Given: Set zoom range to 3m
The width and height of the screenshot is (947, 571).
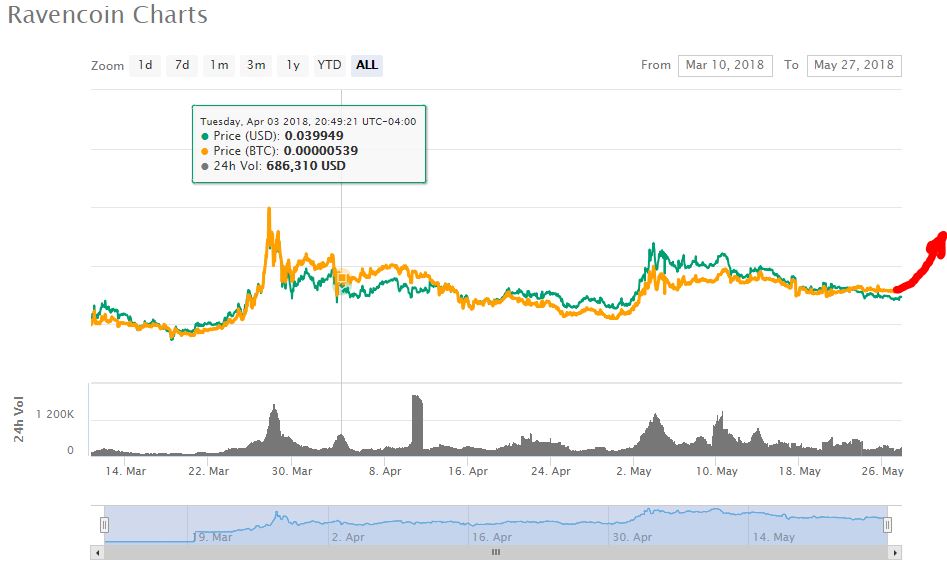Looking at the screenshot, I should (x=256, y=65).
